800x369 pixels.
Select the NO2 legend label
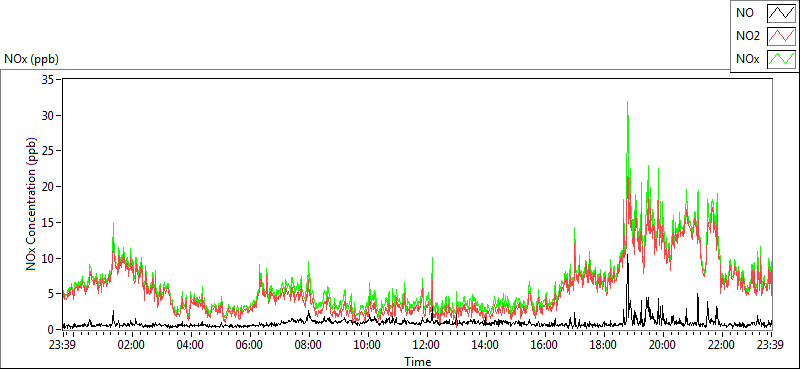coord(747,36)
